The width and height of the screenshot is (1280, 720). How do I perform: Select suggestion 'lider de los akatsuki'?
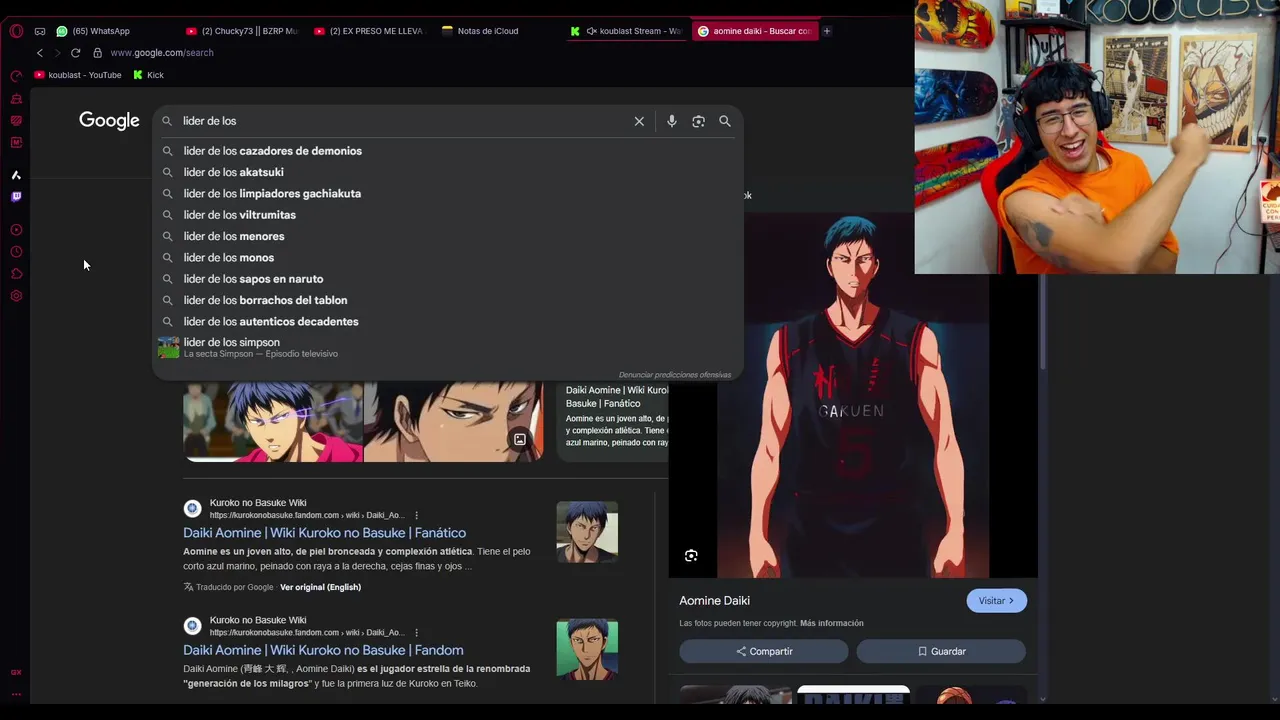click(447, 172)
